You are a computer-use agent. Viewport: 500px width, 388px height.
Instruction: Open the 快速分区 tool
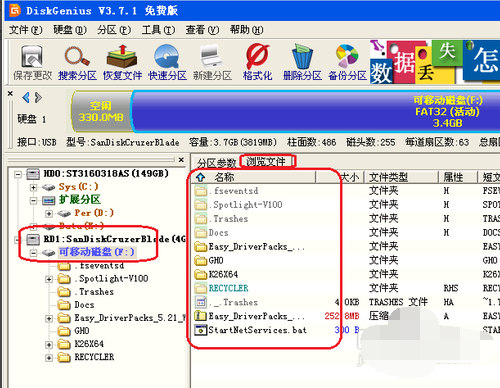coord(167,63)
